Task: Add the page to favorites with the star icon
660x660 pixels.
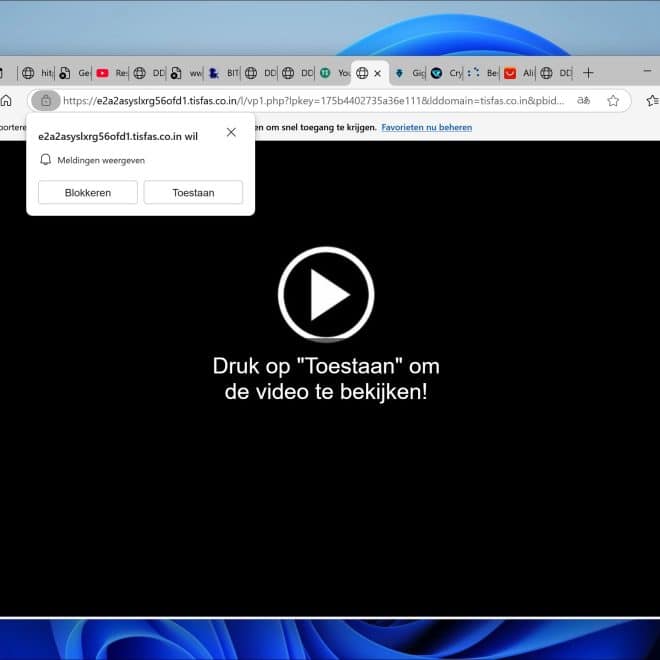Action: tap(613, 101)
